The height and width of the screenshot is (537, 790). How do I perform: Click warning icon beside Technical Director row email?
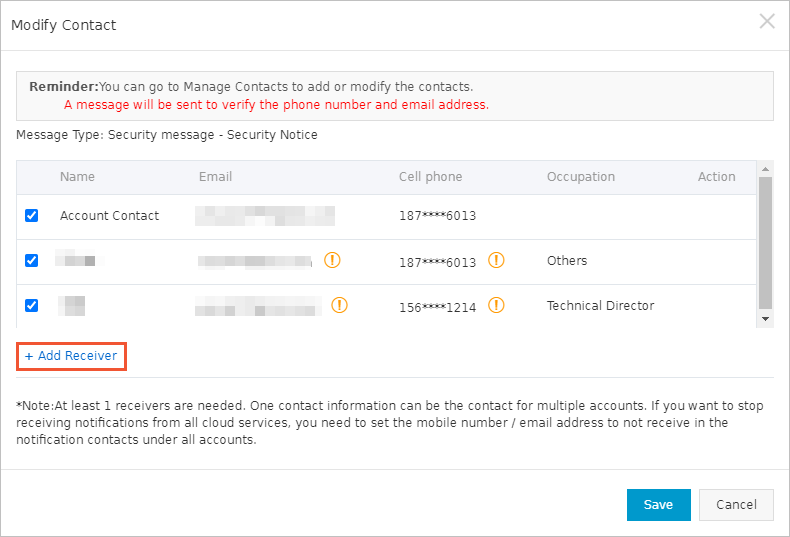tap(340, 305)
